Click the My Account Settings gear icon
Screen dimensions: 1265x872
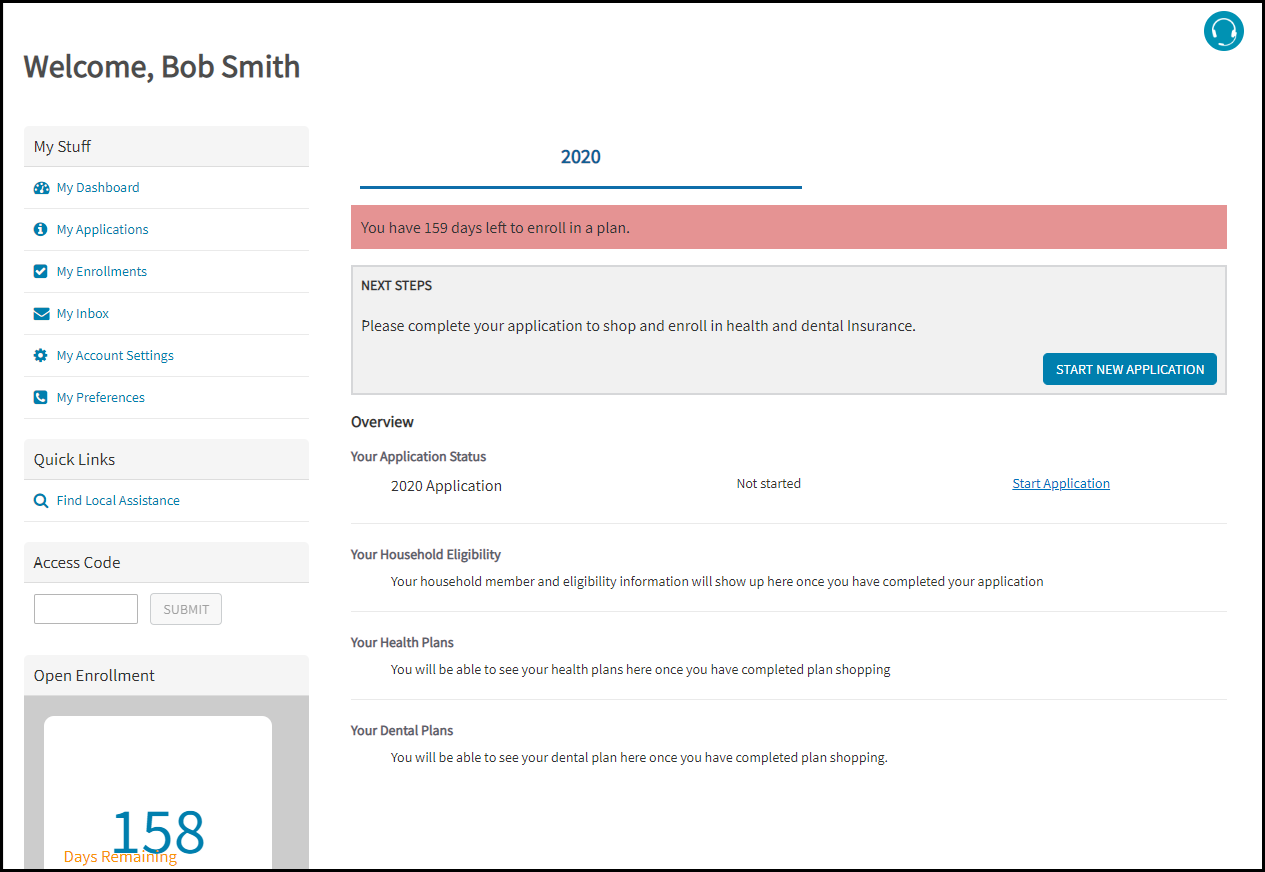(x=41, y=355)
